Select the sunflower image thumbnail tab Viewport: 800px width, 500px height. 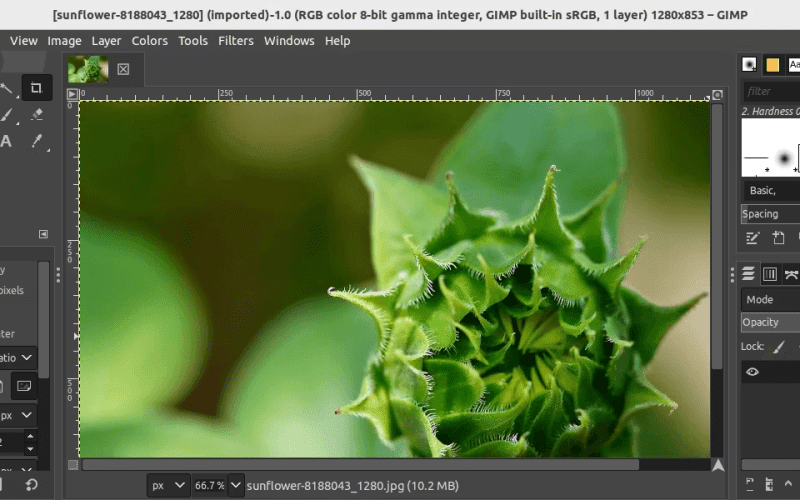88,69
